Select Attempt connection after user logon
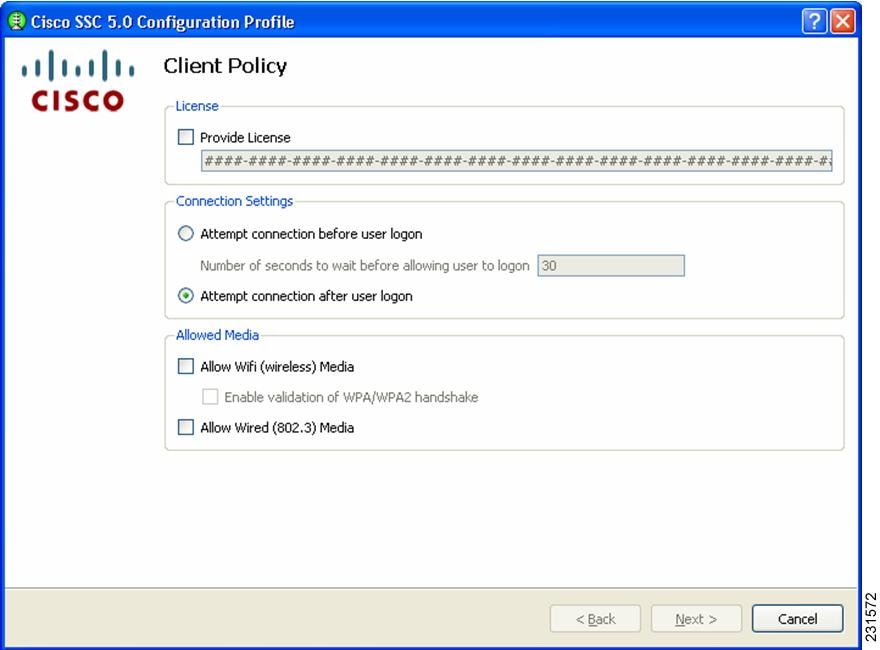Screen dimensions: 880x650 click(185, 296)
